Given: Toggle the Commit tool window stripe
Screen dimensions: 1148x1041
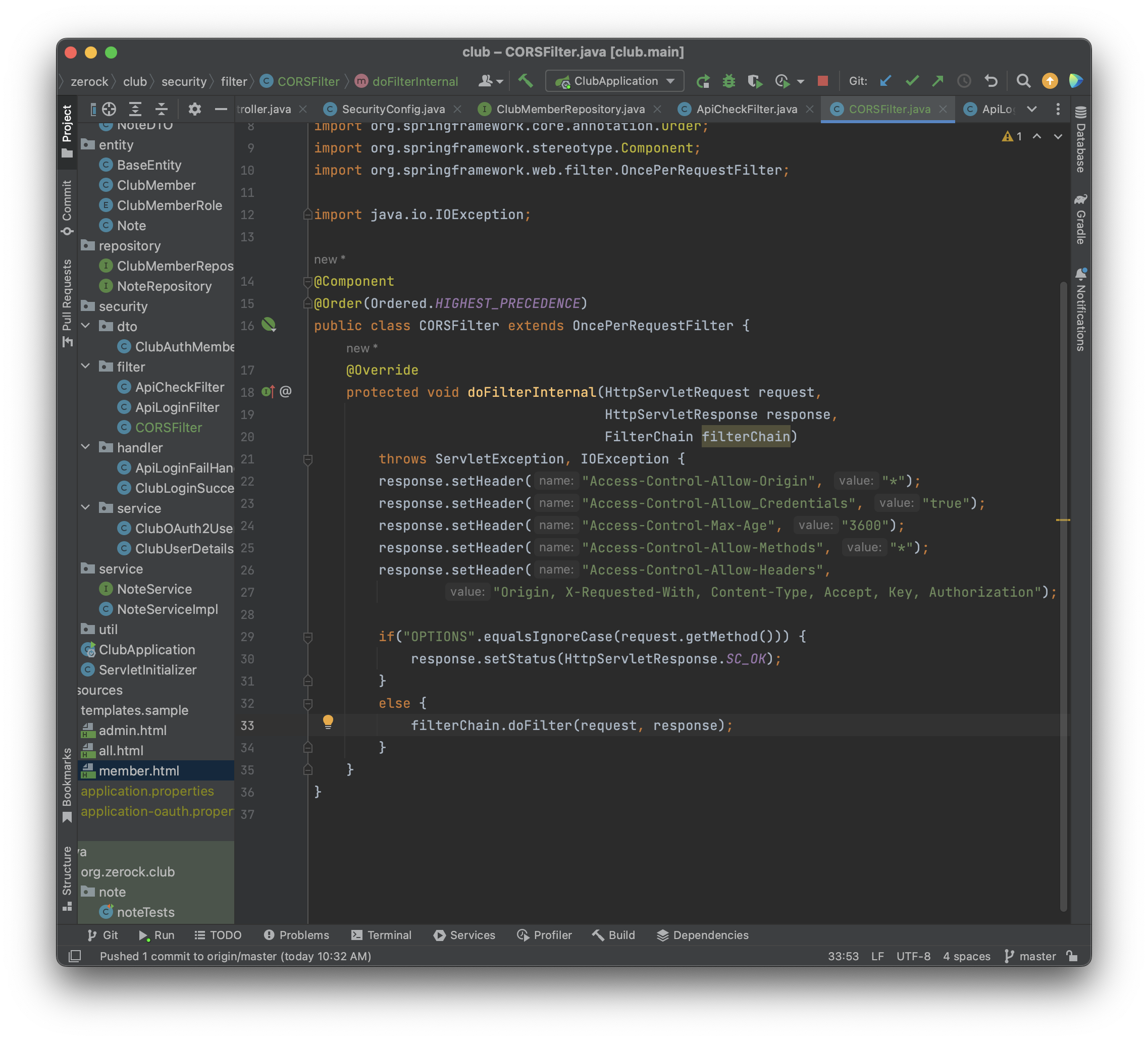Looking at the screenshot, I should pyautogui.click(x=67, y=208).
